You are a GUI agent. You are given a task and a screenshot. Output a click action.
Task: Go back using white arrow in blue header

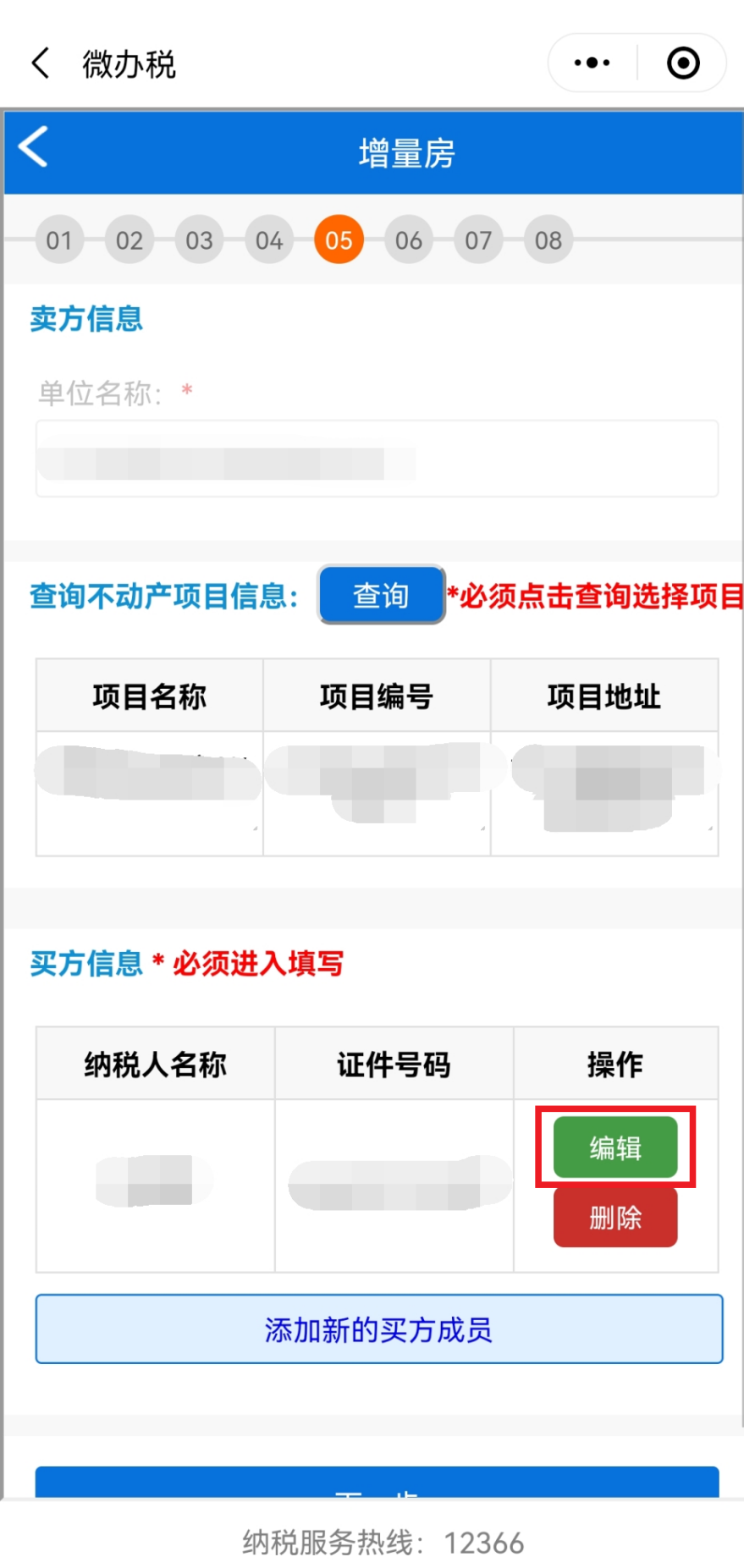coord(34,146)
